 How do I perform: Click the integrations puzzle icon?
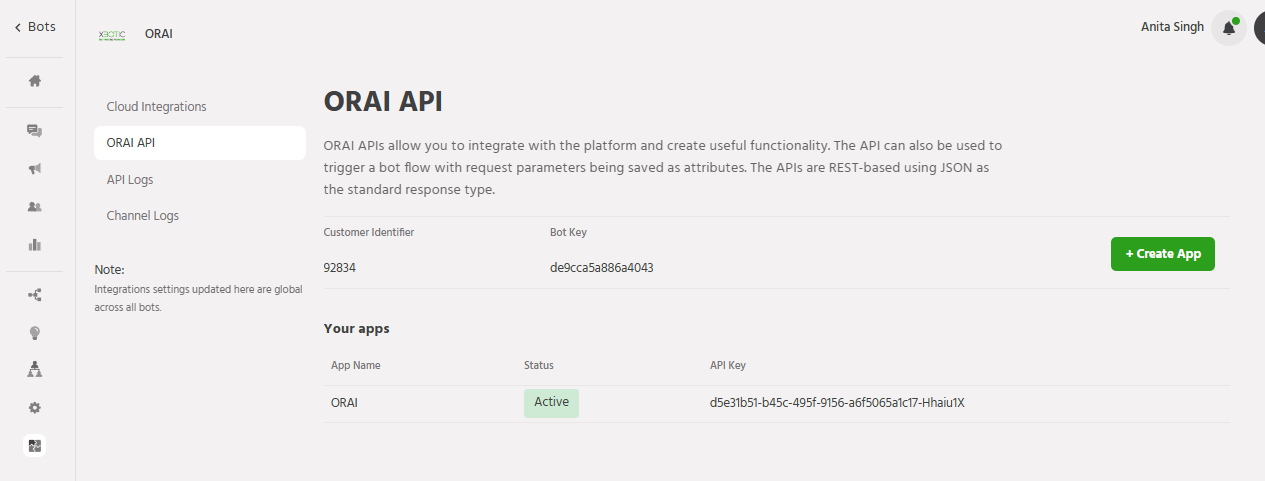click(x=35, y=446)
